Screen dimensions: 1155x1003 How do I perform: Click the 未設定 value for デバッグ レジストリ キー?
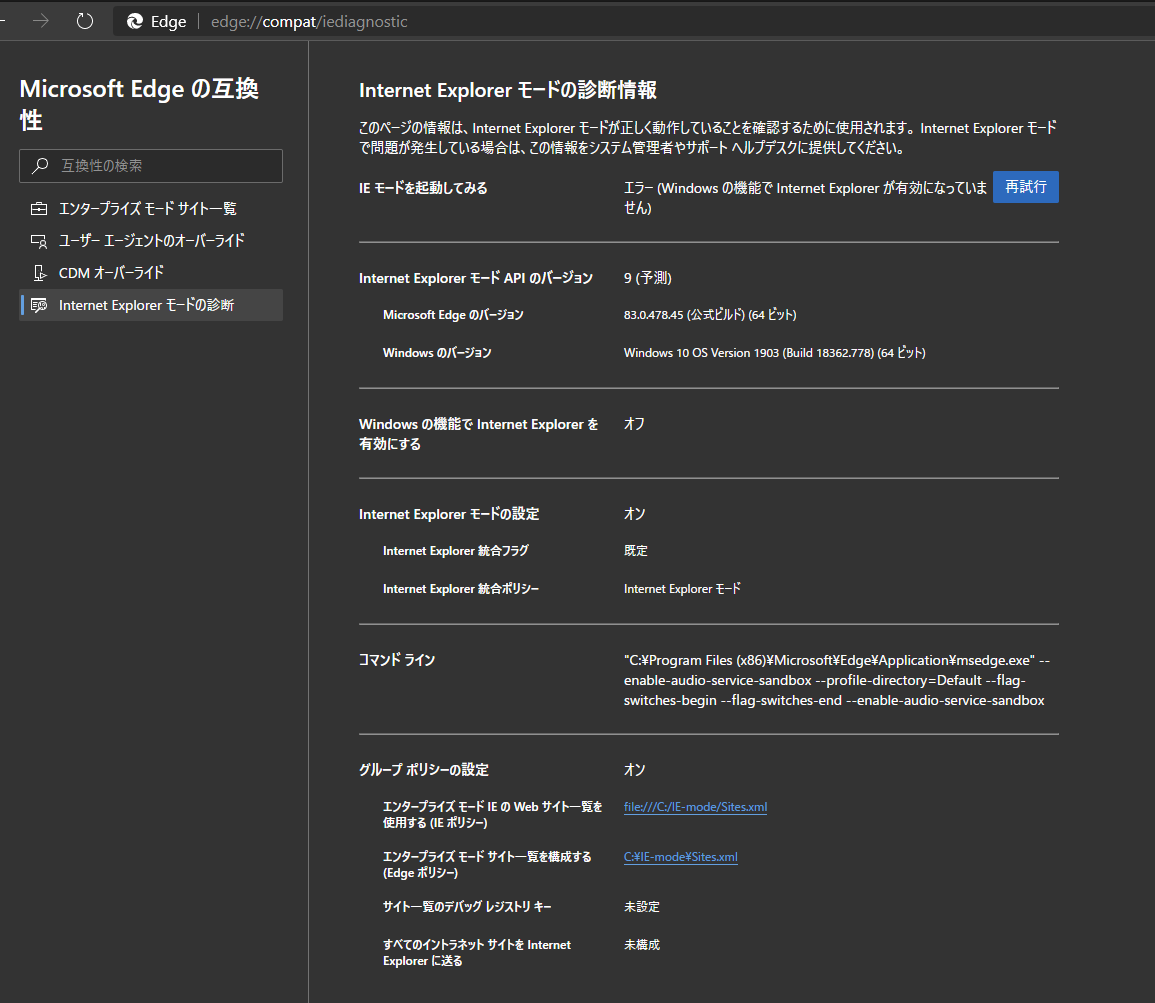642,907
